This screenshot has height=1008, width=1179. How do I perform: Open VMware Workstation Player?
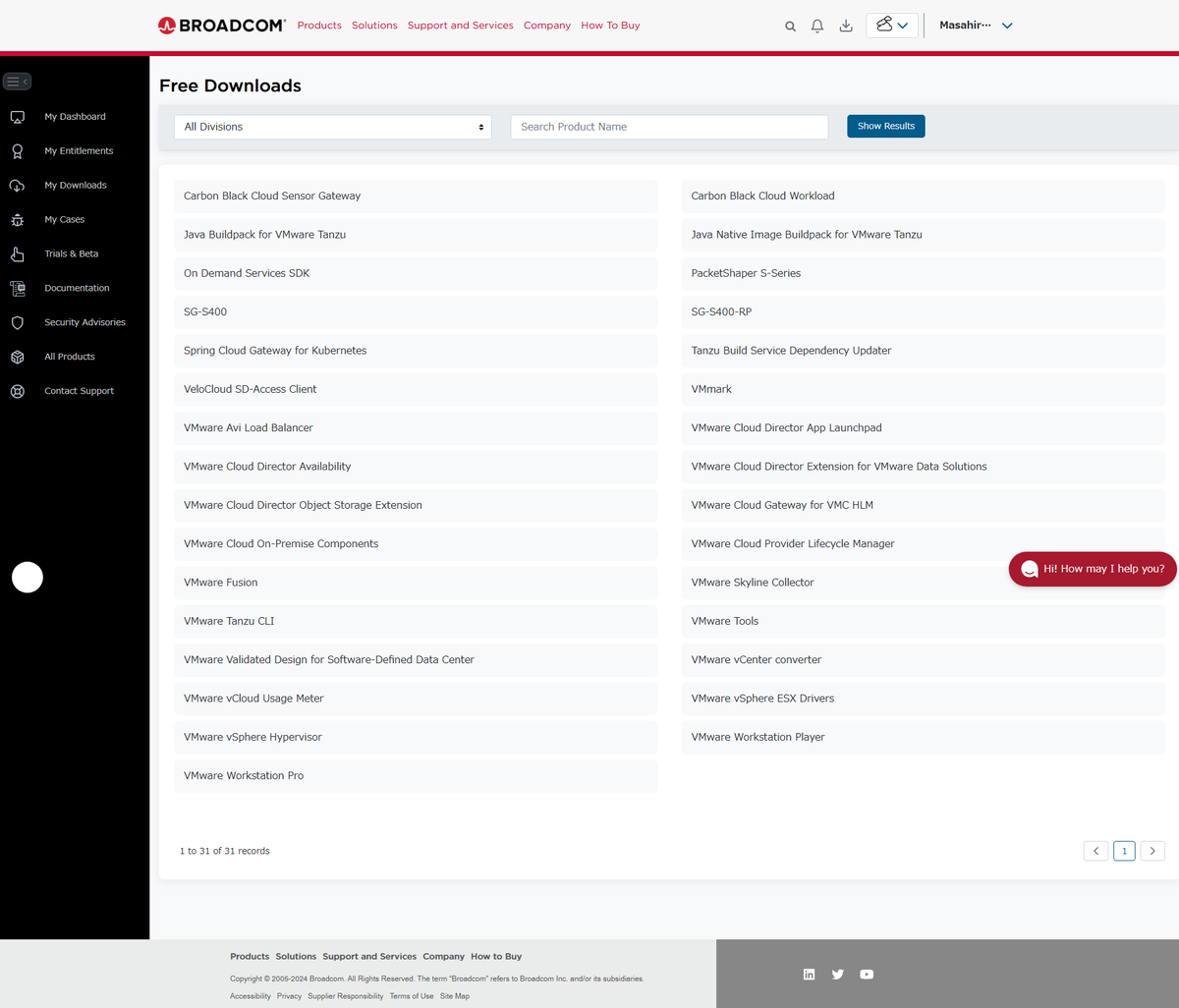[923, 737]
